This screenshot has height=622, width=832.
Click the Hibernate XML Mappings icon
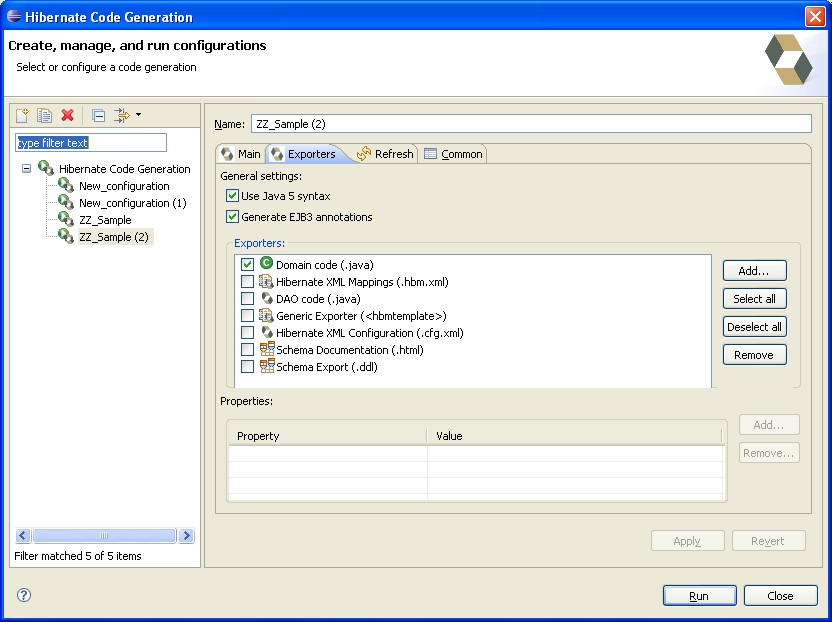(266, 281)
